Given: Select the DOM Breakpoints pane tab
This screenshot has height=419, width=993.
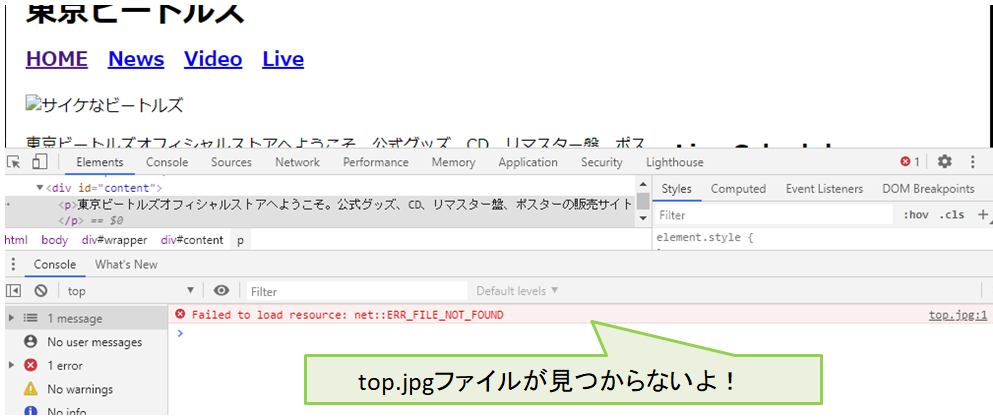Looking at the screenshot, I should (928, 189).
